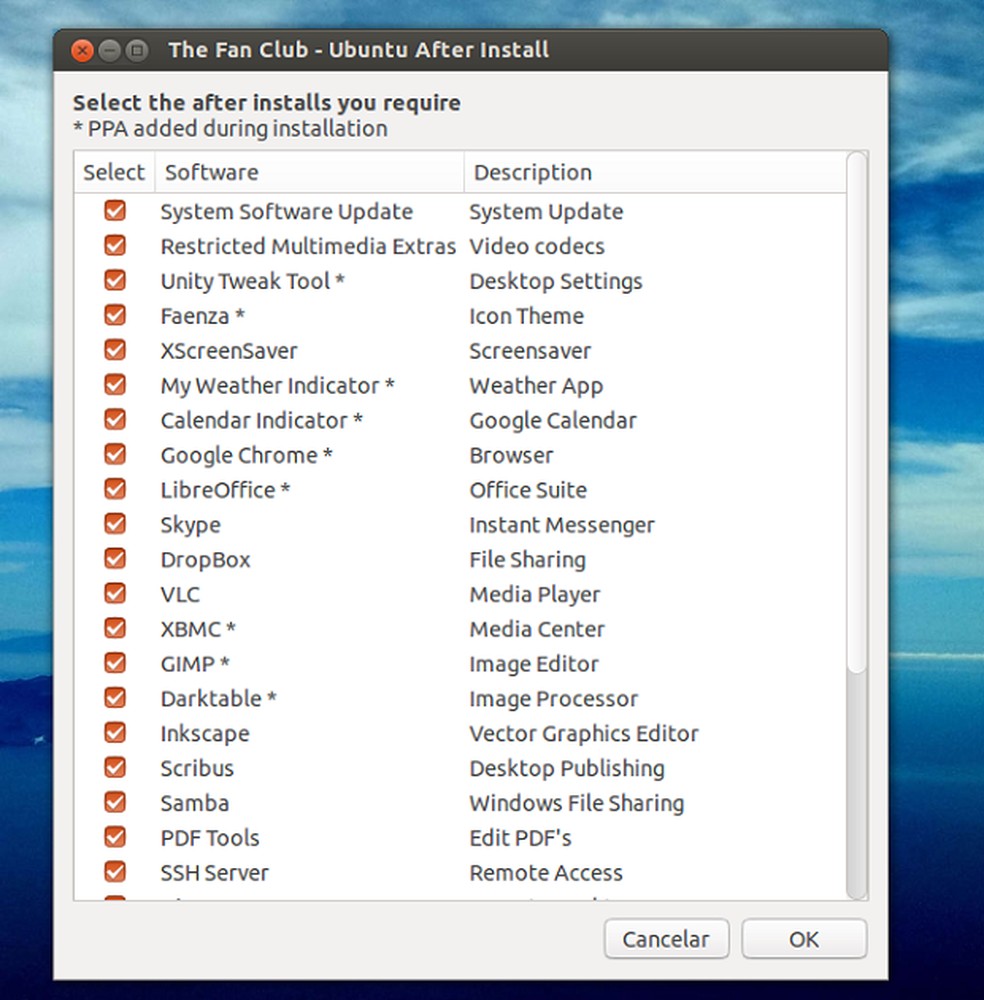
Task: Uncheck the Unity Tweak Tool checkbox
Action: [x=115, y=280]
